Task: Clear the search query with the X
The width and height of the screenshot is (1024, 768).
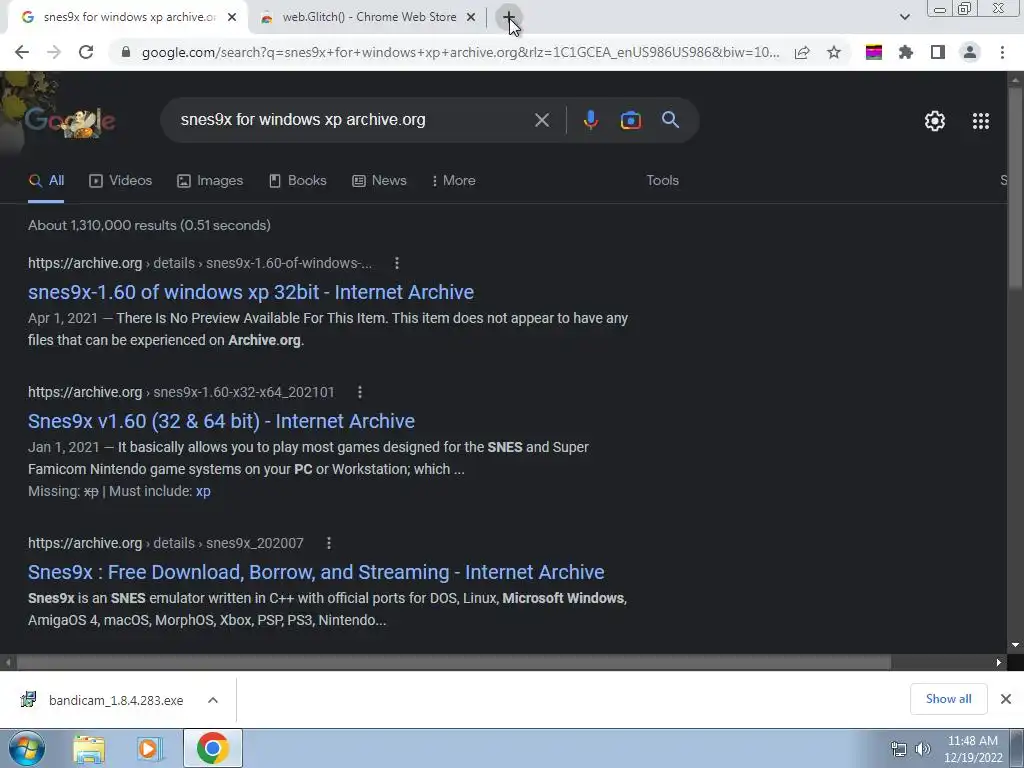Action: click(x=541, y=120)
